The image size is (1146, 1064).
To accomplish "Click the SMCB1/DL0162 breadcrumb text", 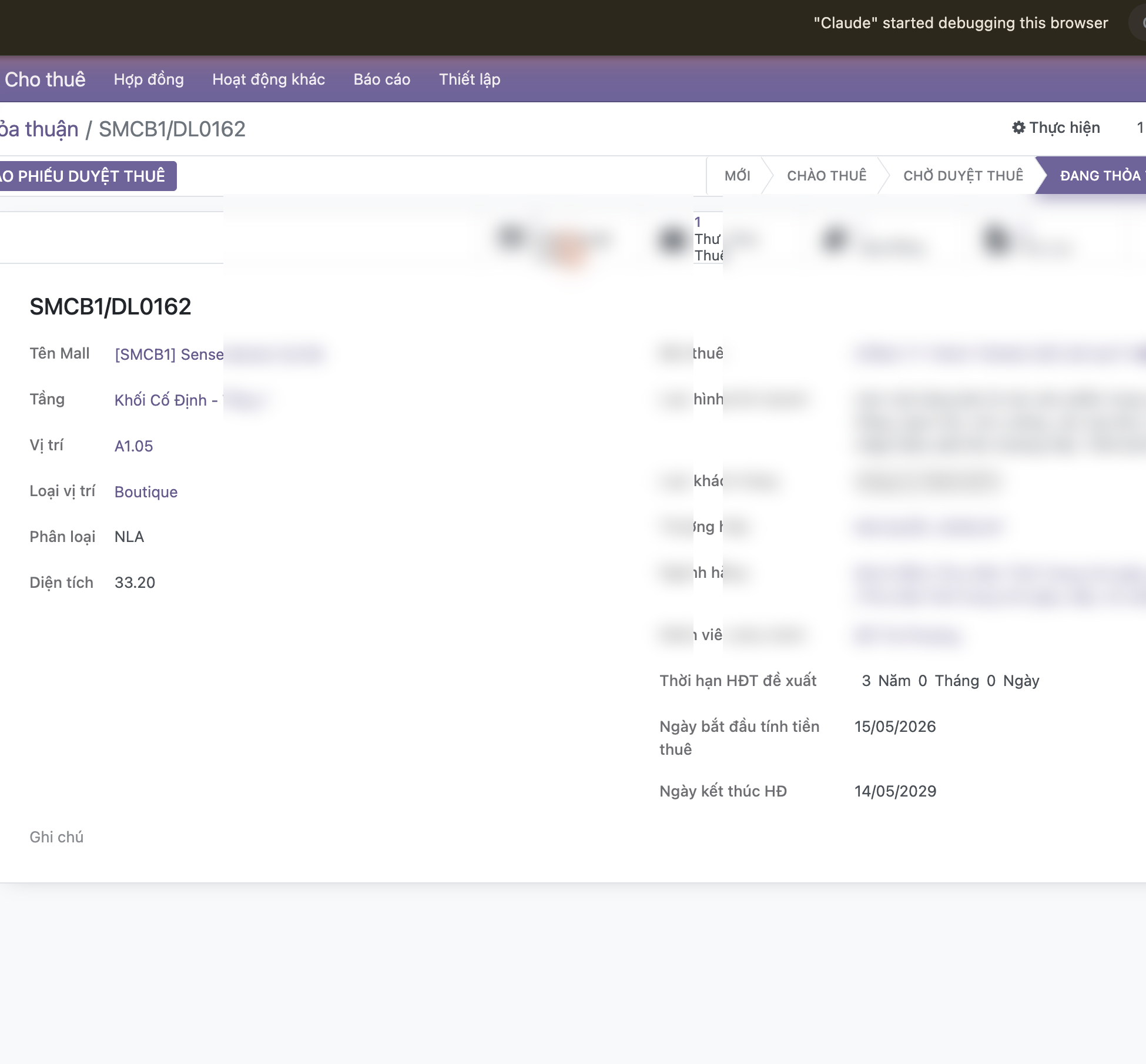I will point(172,129).
